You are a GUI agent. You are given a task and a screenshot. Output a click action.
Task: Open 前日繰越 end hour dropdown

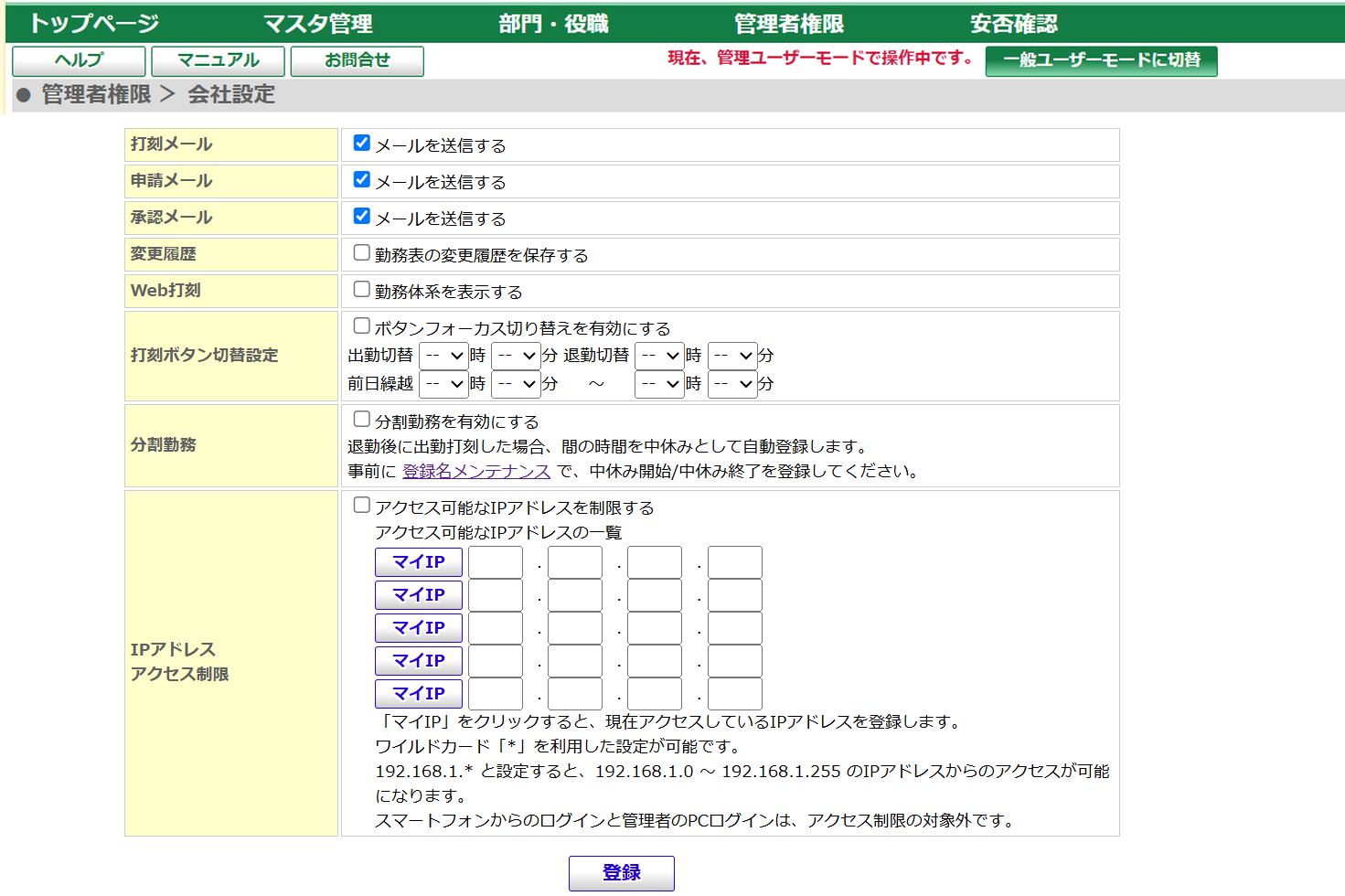(659, 384)
